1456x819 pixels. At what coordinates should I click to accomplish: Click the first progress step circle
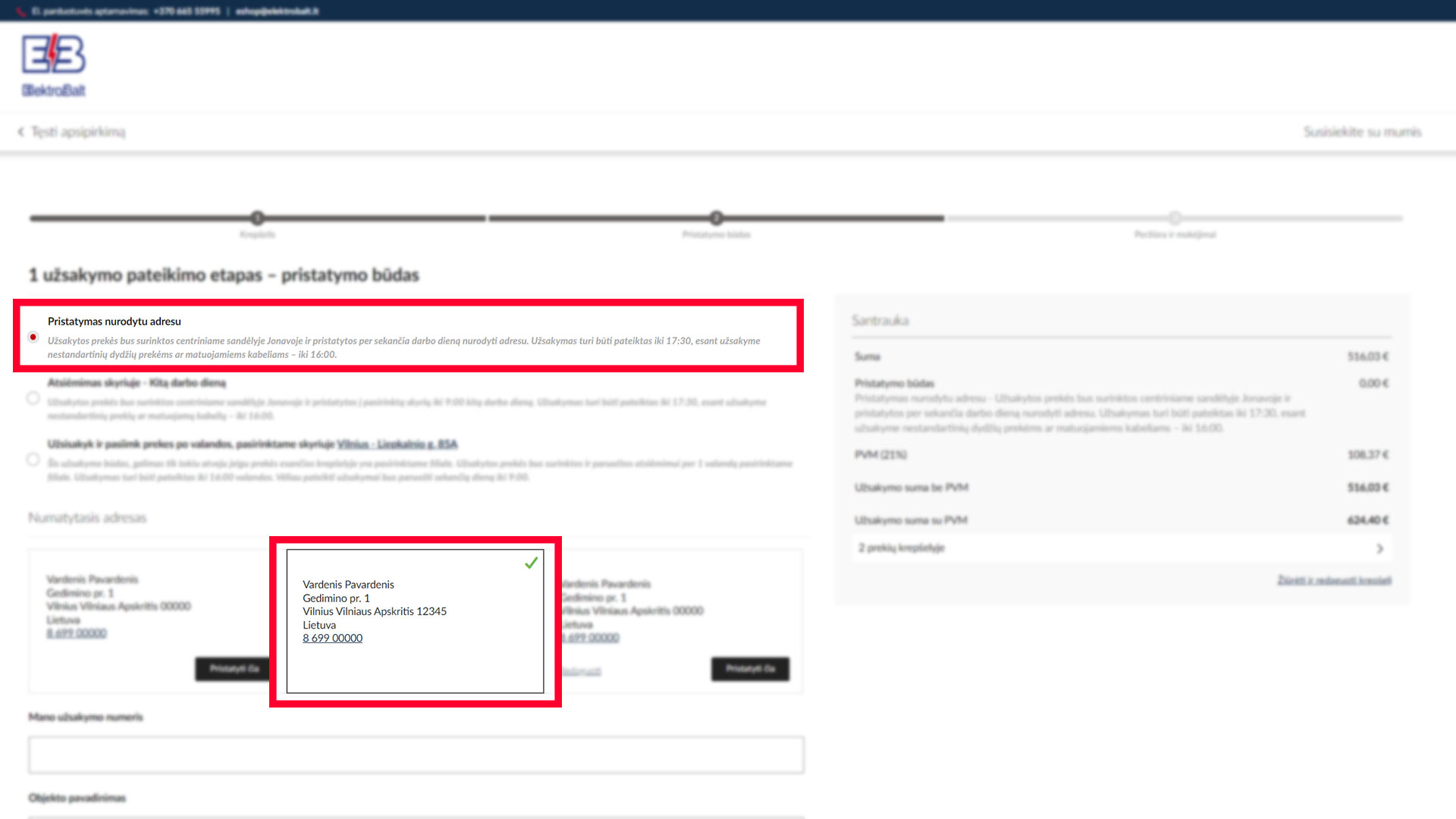(x=258, y=218)
